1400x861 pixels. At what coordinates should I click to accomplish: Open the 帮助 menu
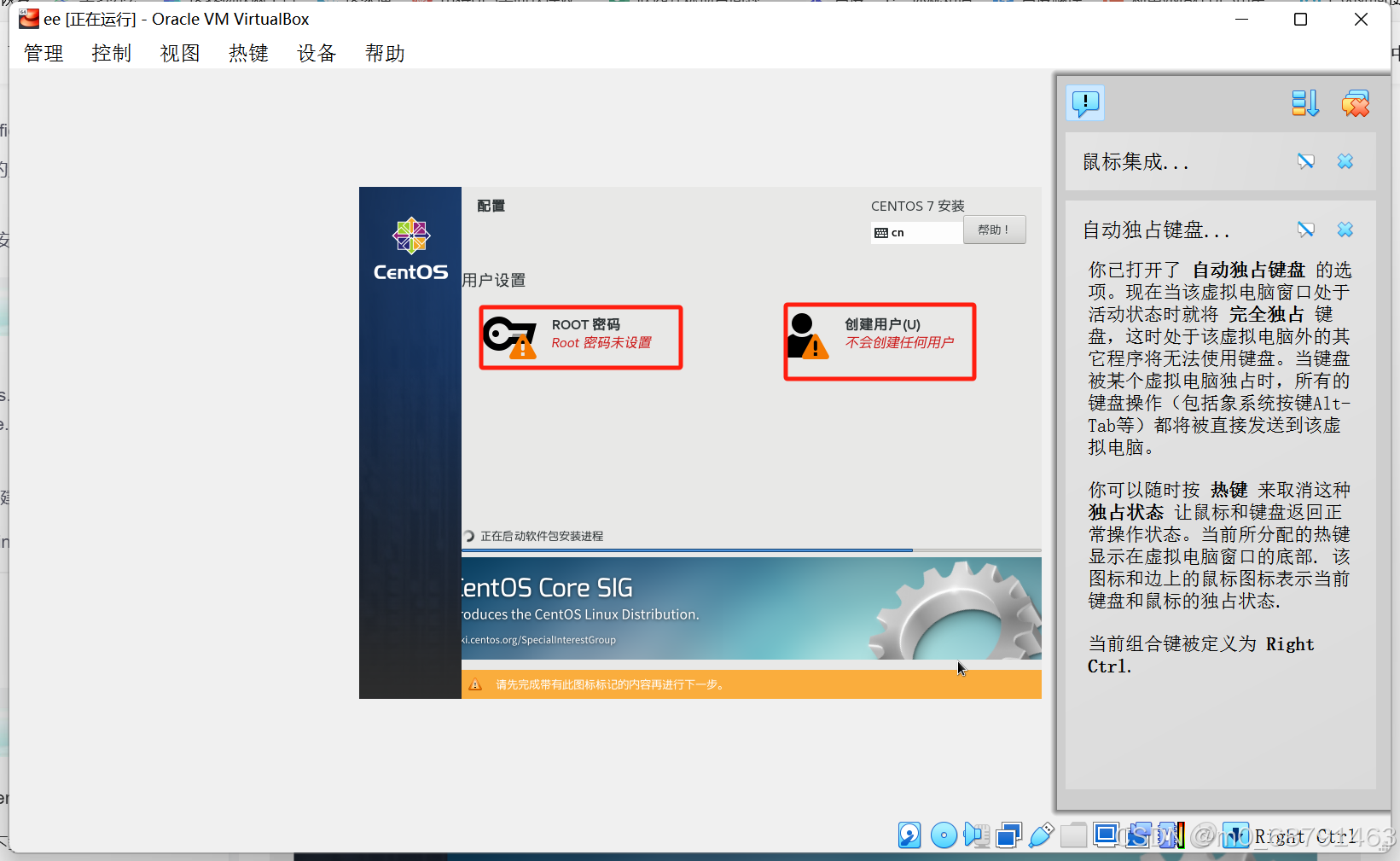click(385, 53)
